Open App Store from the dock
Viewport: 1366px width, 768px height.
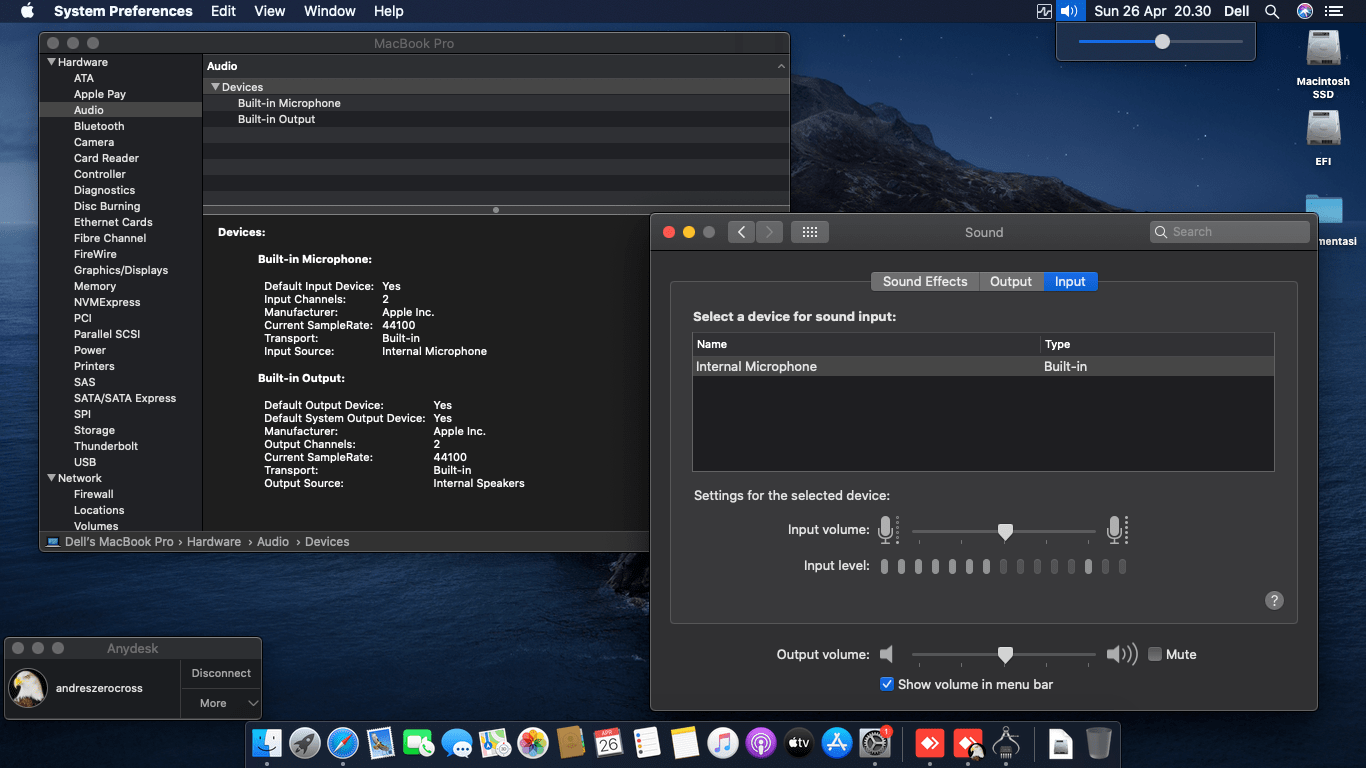tap(837, 743)
